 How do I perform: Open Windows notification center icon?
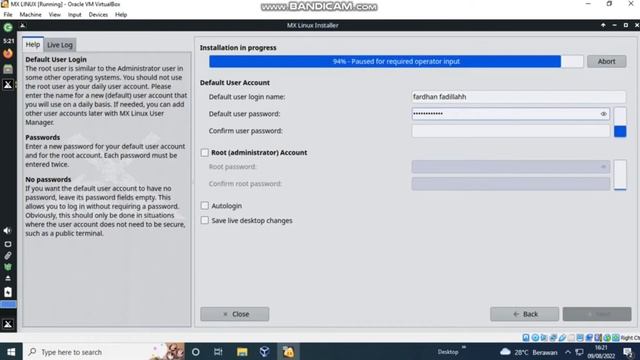point(628,352)
